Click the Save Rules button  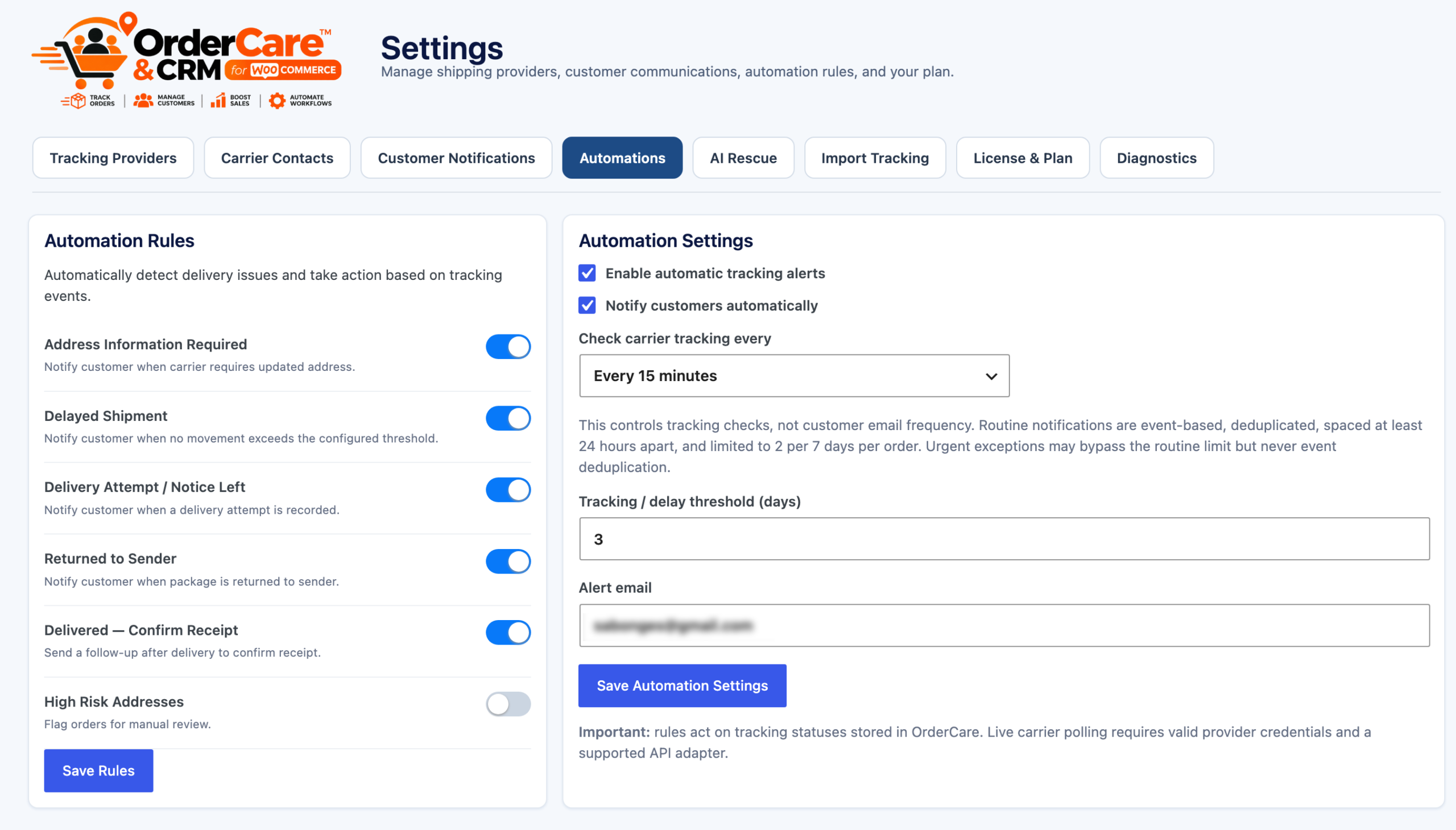point(98,770)
